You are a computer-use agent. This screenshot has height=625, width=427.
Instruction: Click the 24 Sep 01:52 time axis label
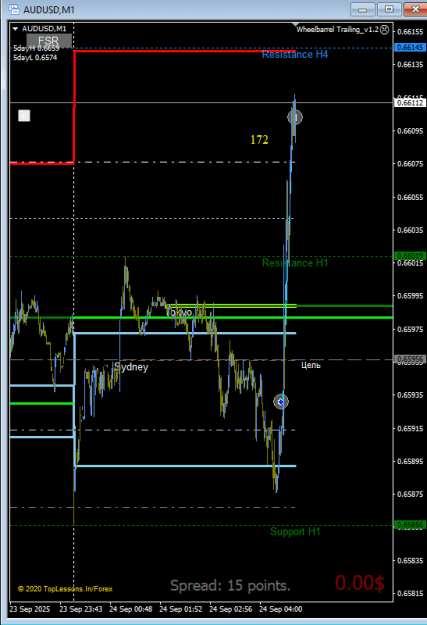click(181, 609)
